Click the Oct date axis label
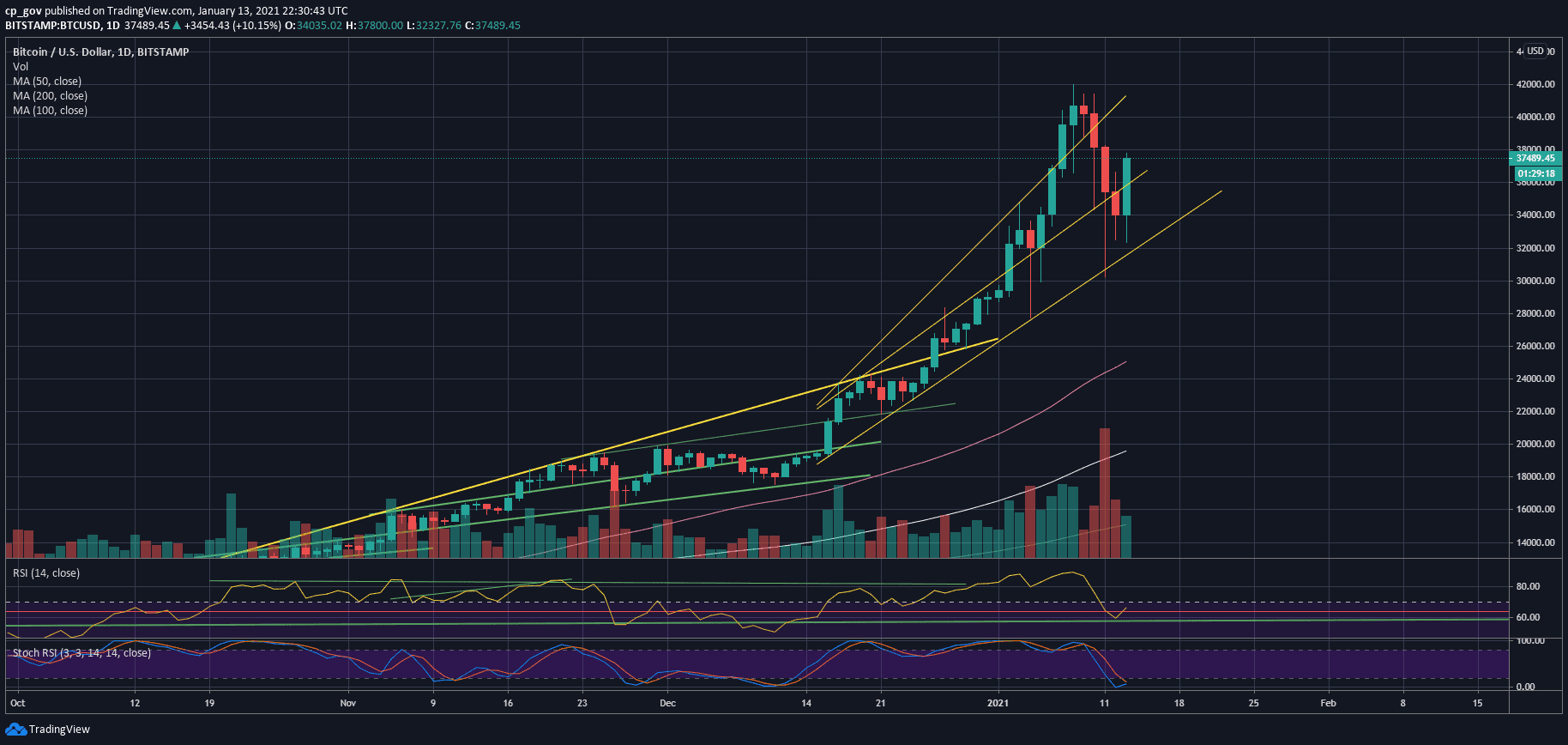The image size is (1568, 745). pyautogui.click(x=17, y=703)
